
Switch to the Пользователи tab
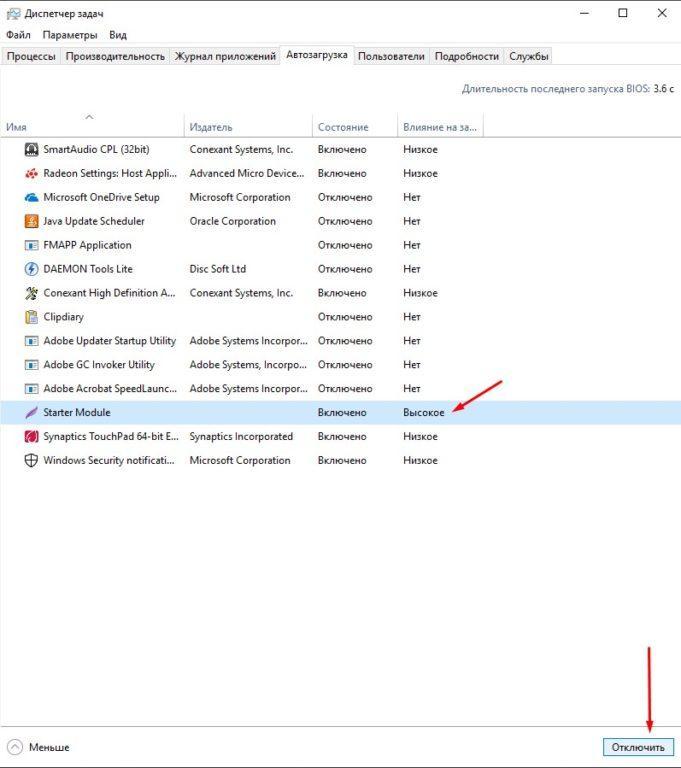(391, 56)
